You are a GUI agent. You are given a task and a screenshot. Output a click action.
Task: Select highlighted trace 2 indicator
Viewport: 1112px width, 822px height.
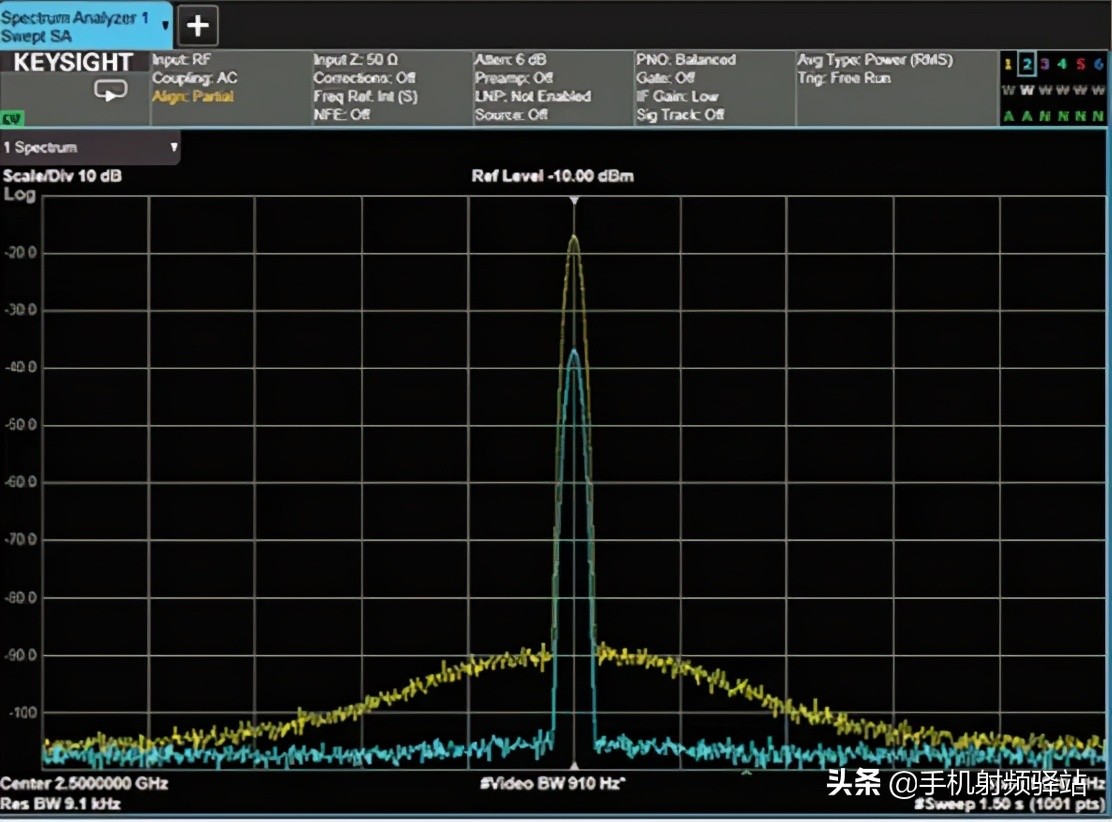pyautogui.click(x=1026, y=65)
